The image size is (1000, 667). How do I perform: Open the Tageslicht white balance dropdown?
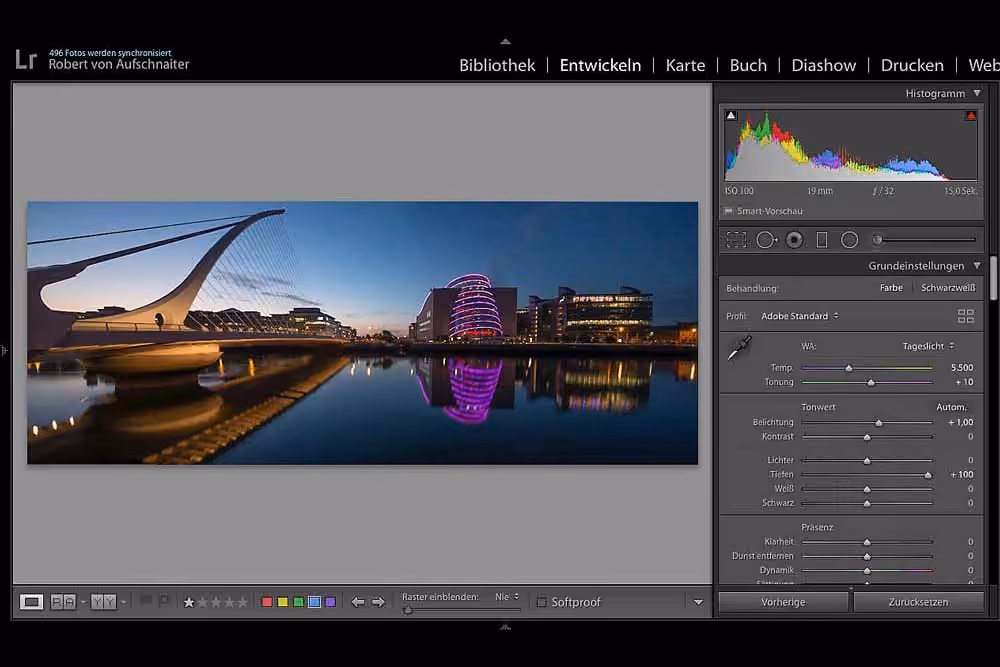pyautogui.click(x=928, y=346)
